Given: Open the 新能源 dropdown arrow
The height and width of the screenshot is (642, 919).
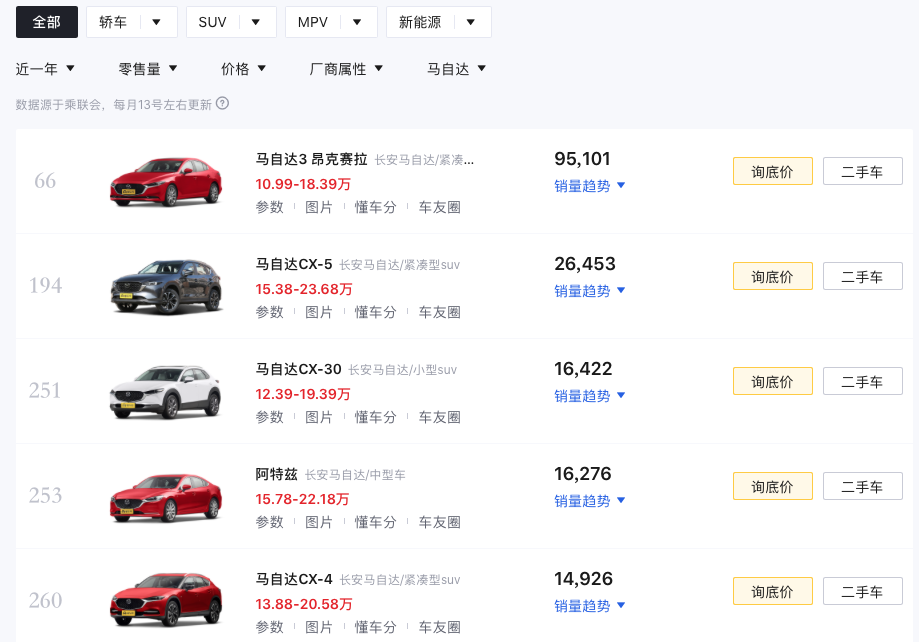Looking at the screenshot, I should [x=471, y=22].
